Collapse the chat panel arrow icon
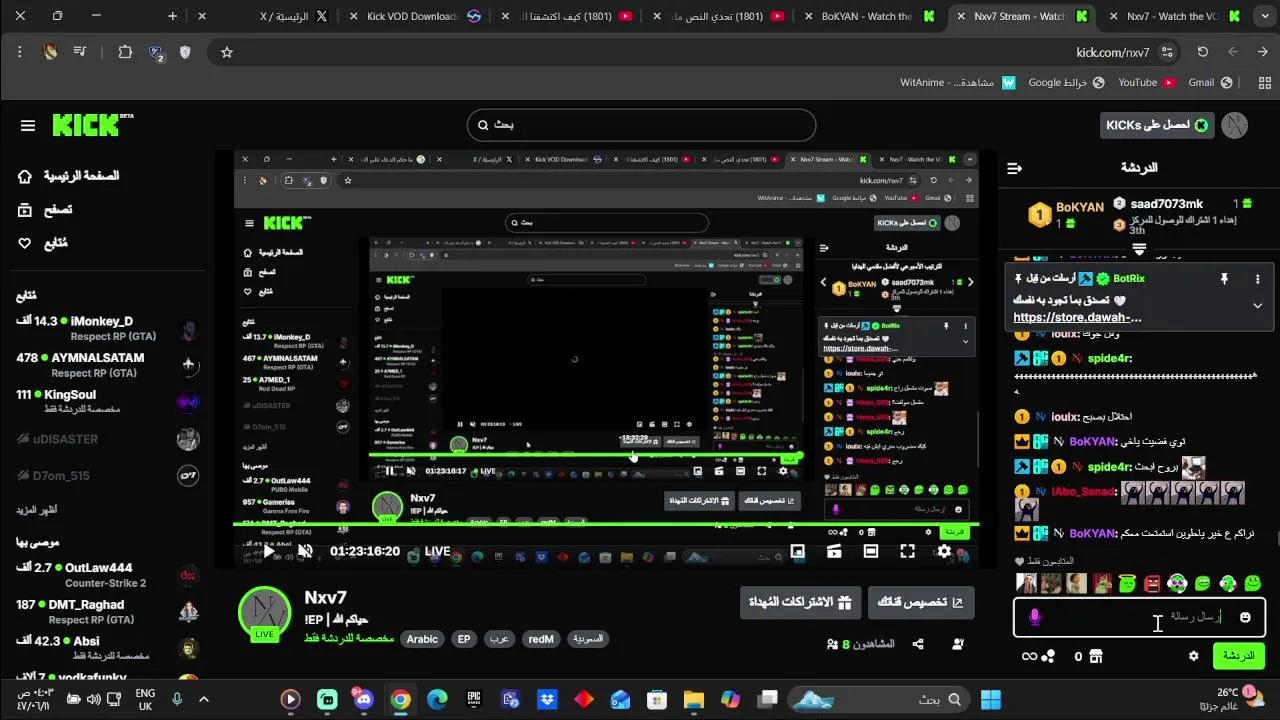This screenshot has width=1280, height=720. (1014, 168)
